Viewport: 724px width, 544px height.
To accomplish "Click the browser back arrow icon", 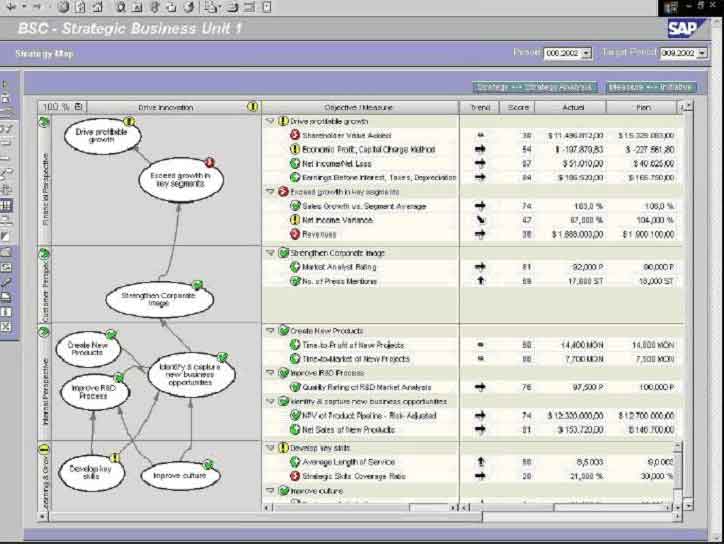I will tap(10, 8).
